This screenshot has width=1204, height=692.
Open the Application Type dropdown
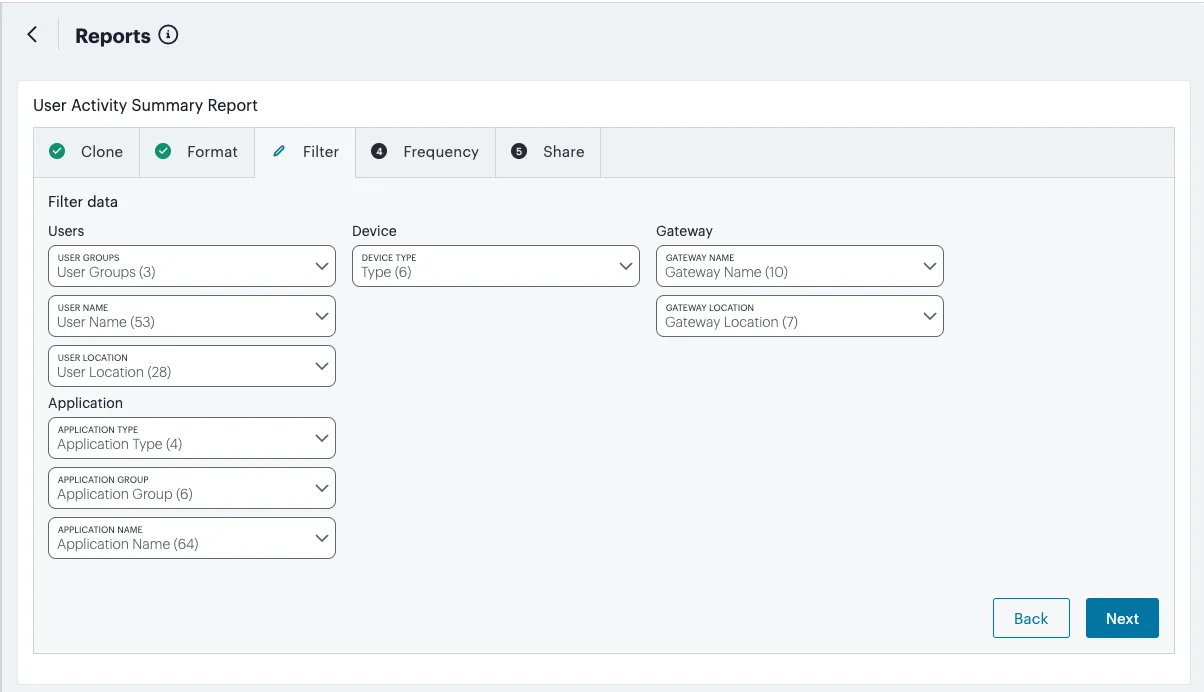click(x=192, y=438)
